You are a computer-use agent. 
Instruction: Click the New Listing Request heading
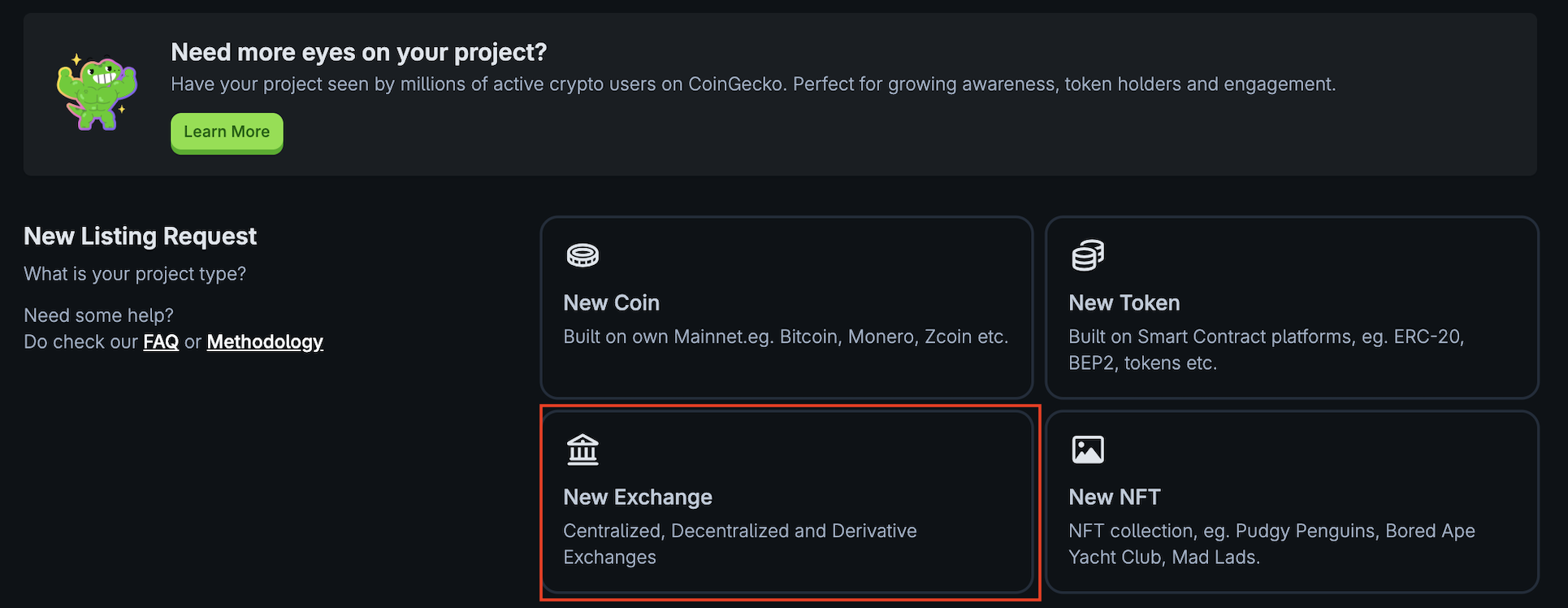click(x=140, y=237)
